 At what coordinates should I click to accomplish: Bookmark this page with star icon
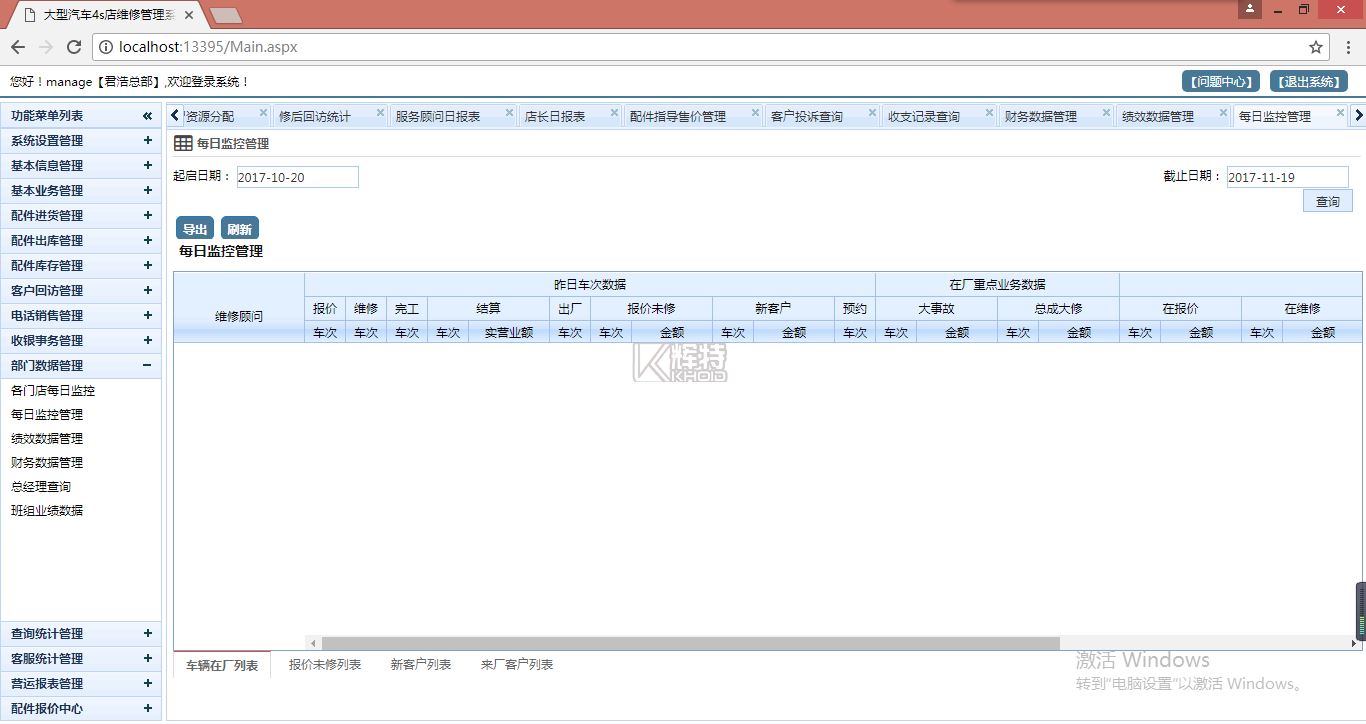pyautogui.click(x=1316, y=47)
